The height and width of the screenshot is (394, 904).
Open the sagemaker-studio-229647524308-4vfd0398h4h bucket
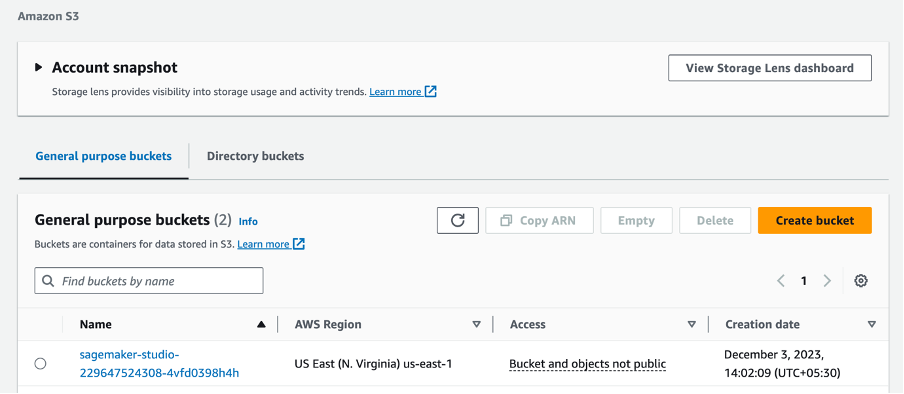coord(159,364)
